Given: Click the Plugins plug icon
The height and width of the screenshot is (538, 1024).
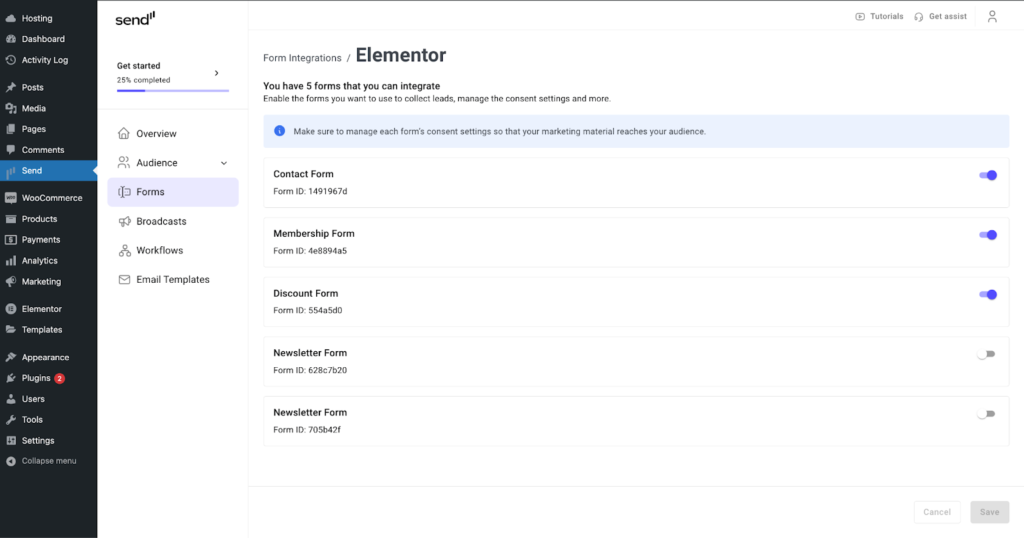Looking at the screenshot, I should click(10, 378).
